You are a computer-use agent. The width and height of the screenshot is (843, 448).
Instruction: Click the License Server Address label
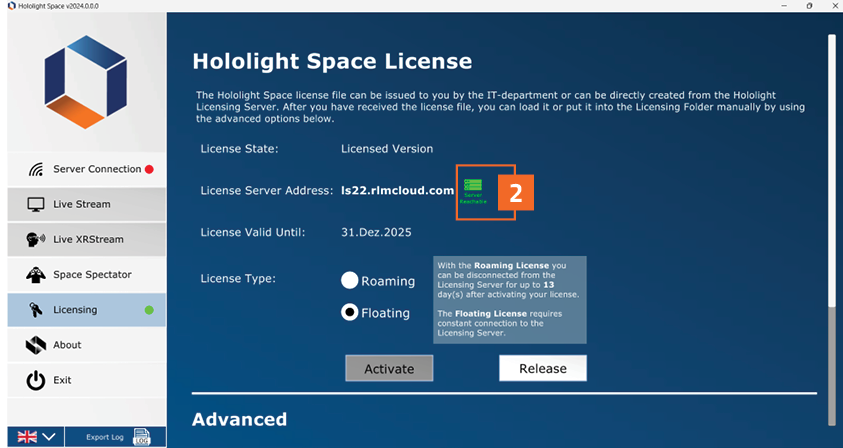(267, 190)
